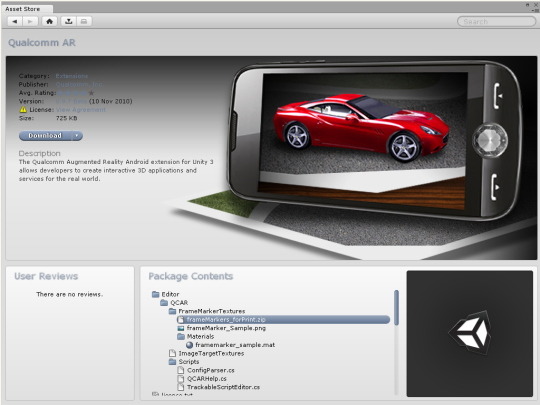Image resolution: width=540 pixels, height=405 pixels.
Task: Click the rightmost grey toolbar button
Action: 84,21
